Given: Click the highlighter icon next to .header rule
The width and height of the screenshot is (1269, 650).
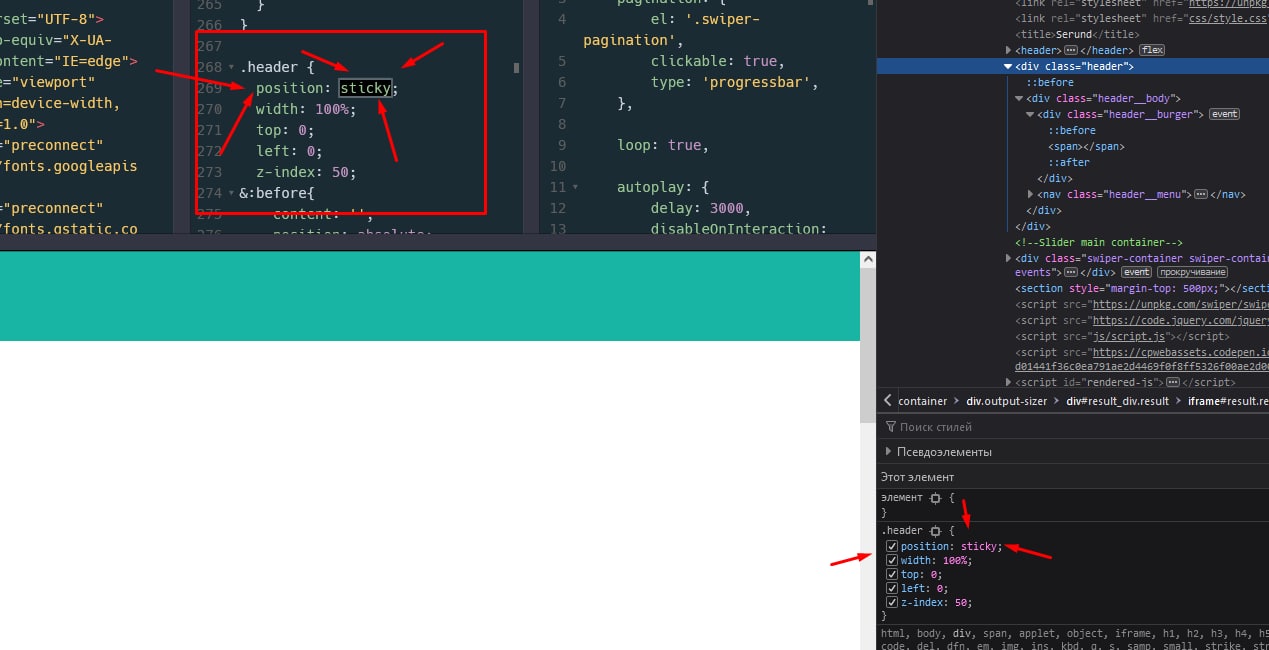Looking at the screenshot, I should tap(935, 530).
